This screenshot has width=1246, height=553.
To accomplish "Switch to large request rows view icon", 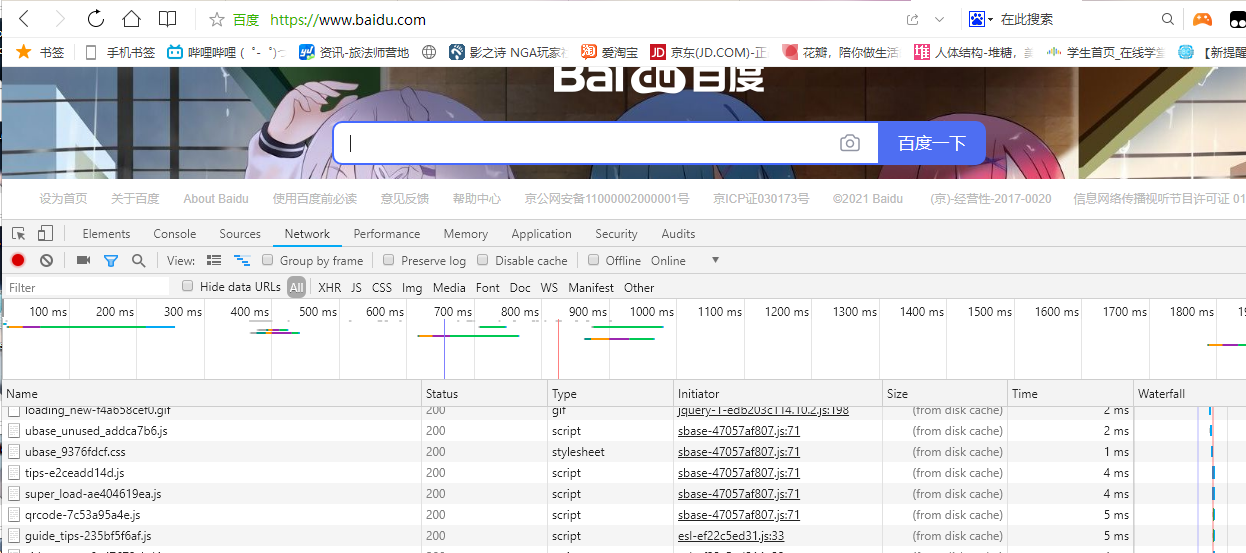I will [214, 261].
